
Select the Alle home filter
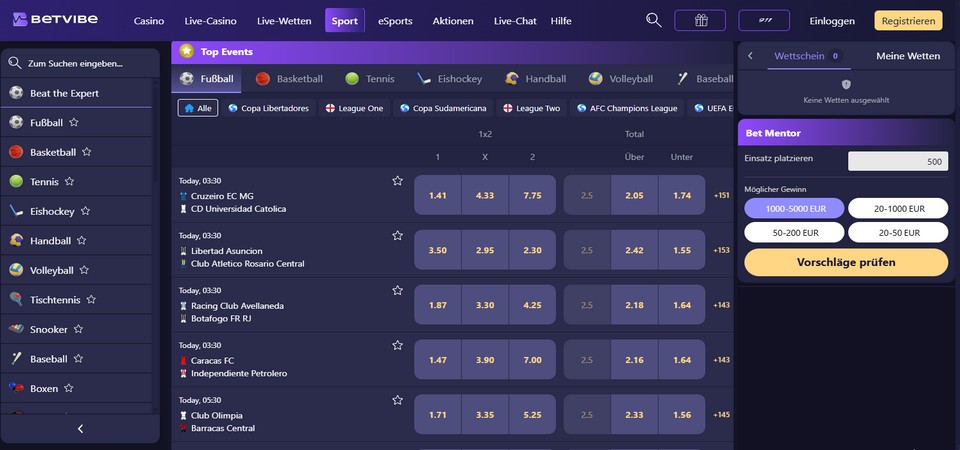click(198, 108)
